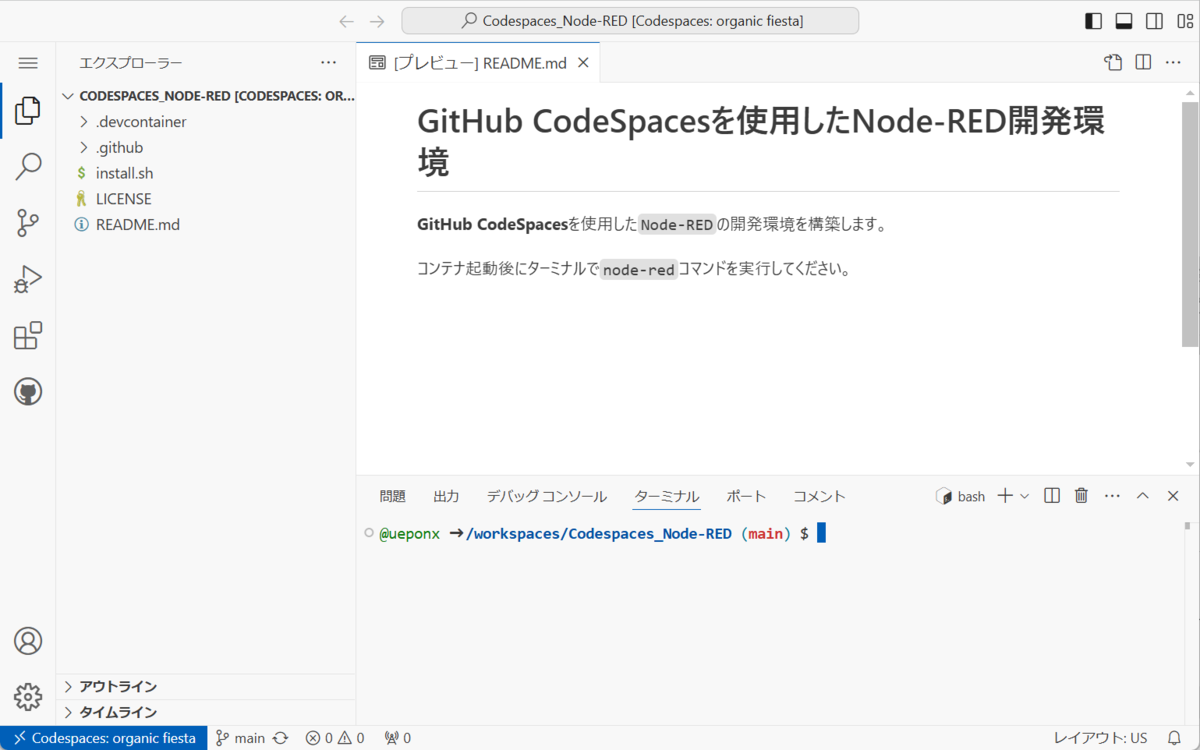The image size is (1200, 750).
Task: Switch to the コメント panel tab
Action: 819,496
